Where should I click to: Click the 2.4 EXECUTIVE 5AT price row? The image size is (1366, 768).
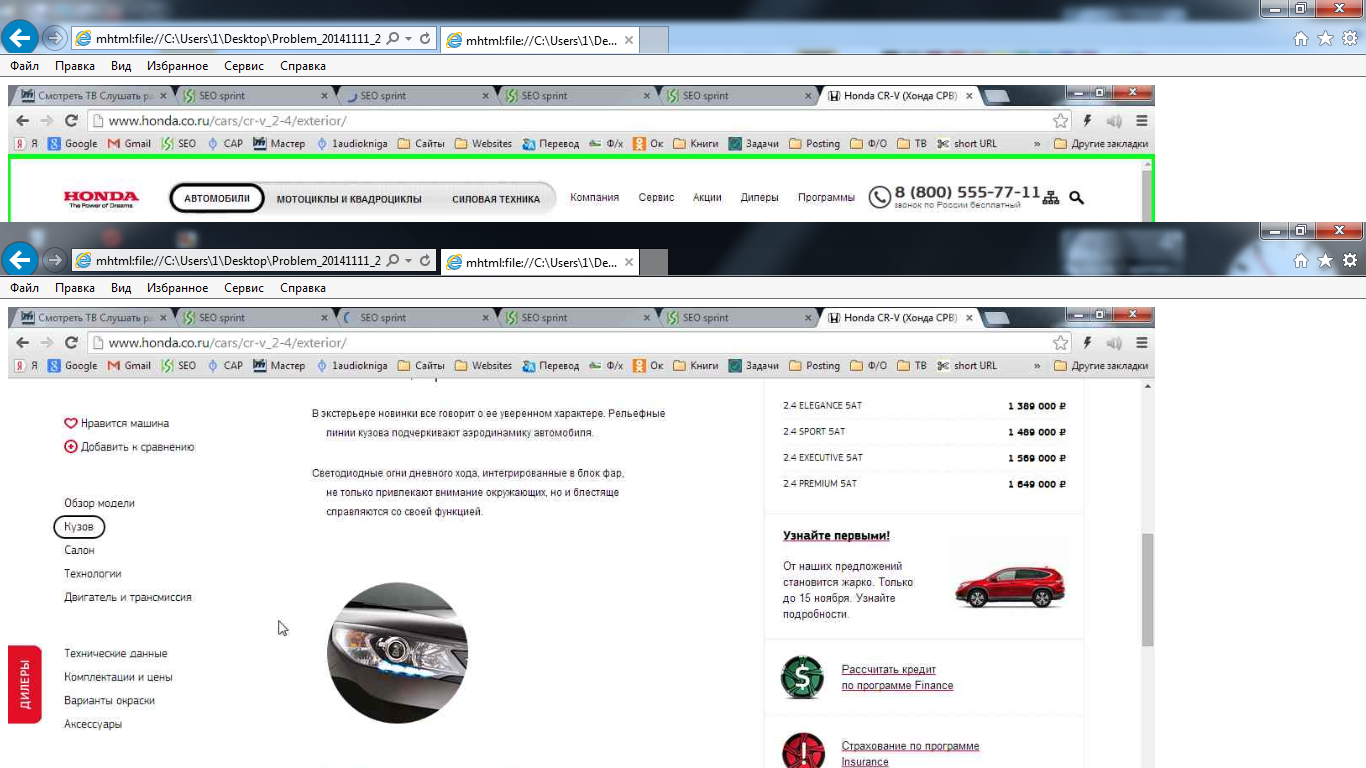(925, 458)
